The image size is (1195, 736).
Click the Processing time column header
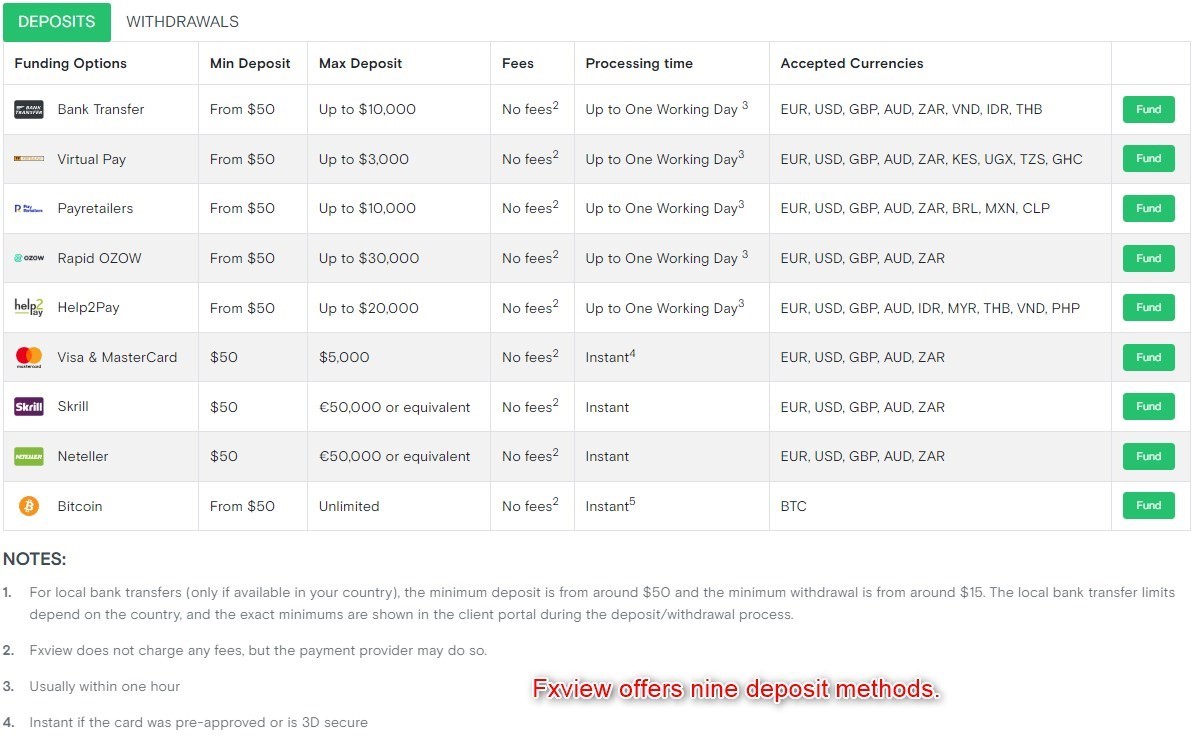pyautogui.click(x=639, y=63)
